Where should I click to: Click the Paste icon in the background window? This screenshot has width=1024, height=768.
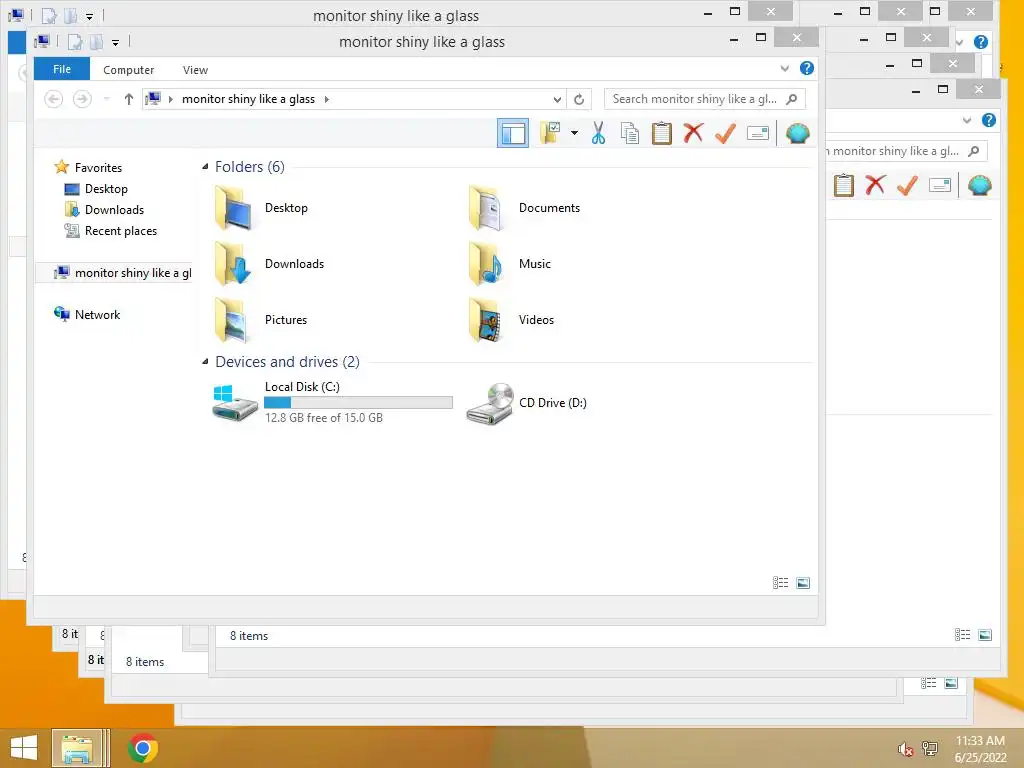[x=844, y=185]
